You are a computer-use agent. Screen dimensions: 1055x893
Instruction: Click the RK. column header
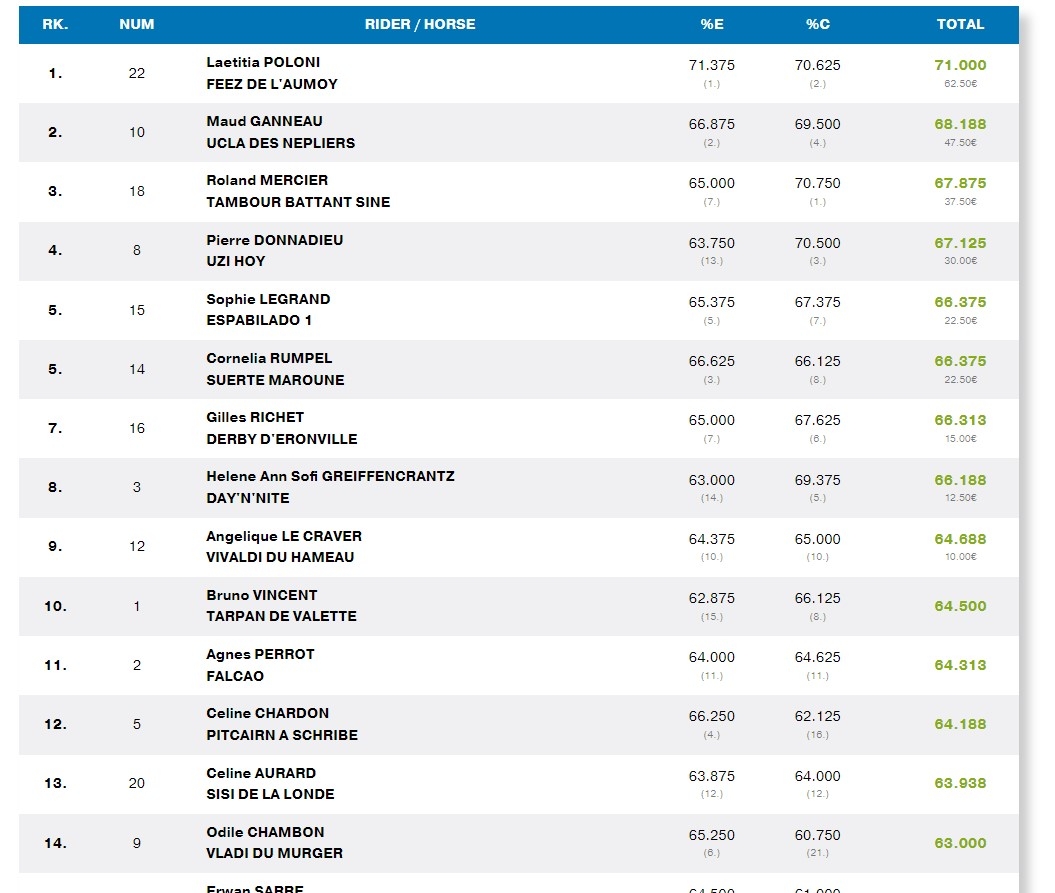(54, 24)
